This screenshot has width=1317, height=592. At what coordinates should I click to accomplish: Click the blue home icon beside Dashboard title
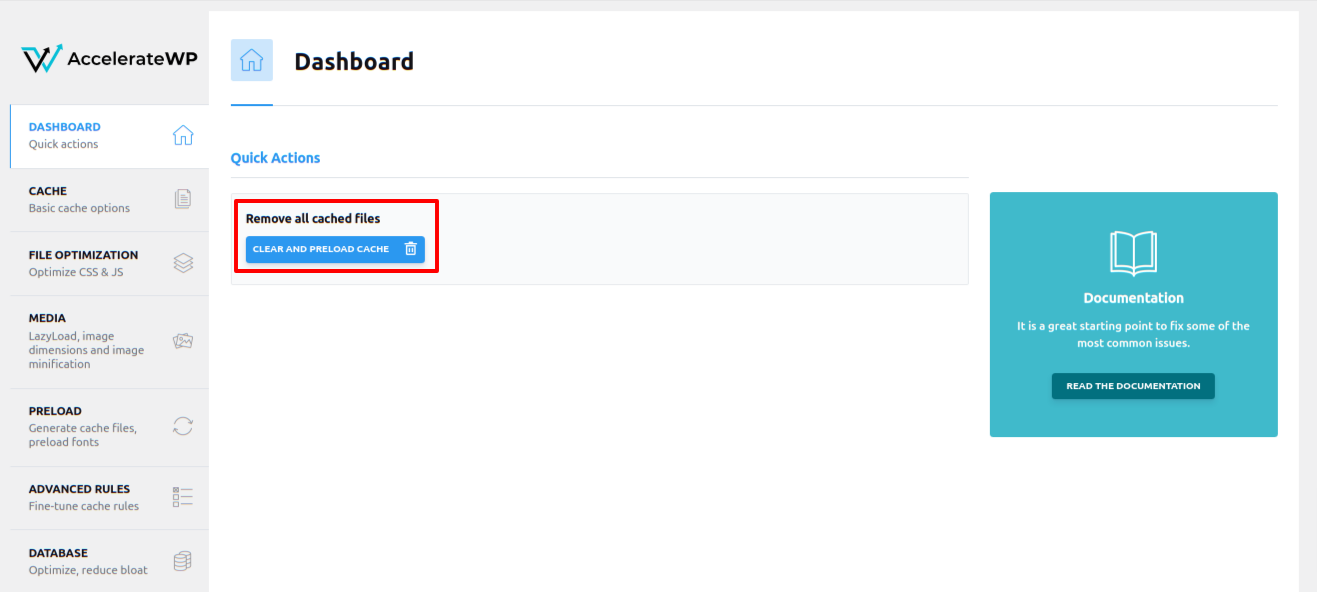(252, 60)
